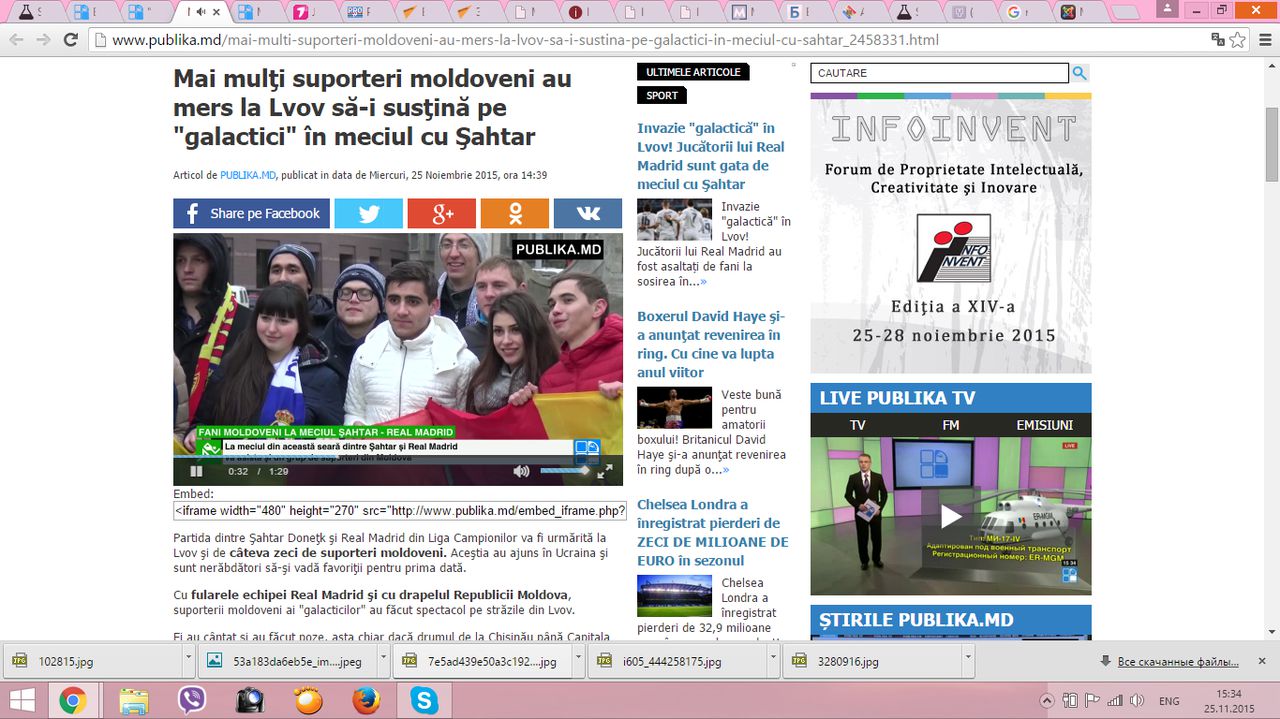Screen dimensions: 1280x719
Task: Go back to previous page
Action: (16, 40)
